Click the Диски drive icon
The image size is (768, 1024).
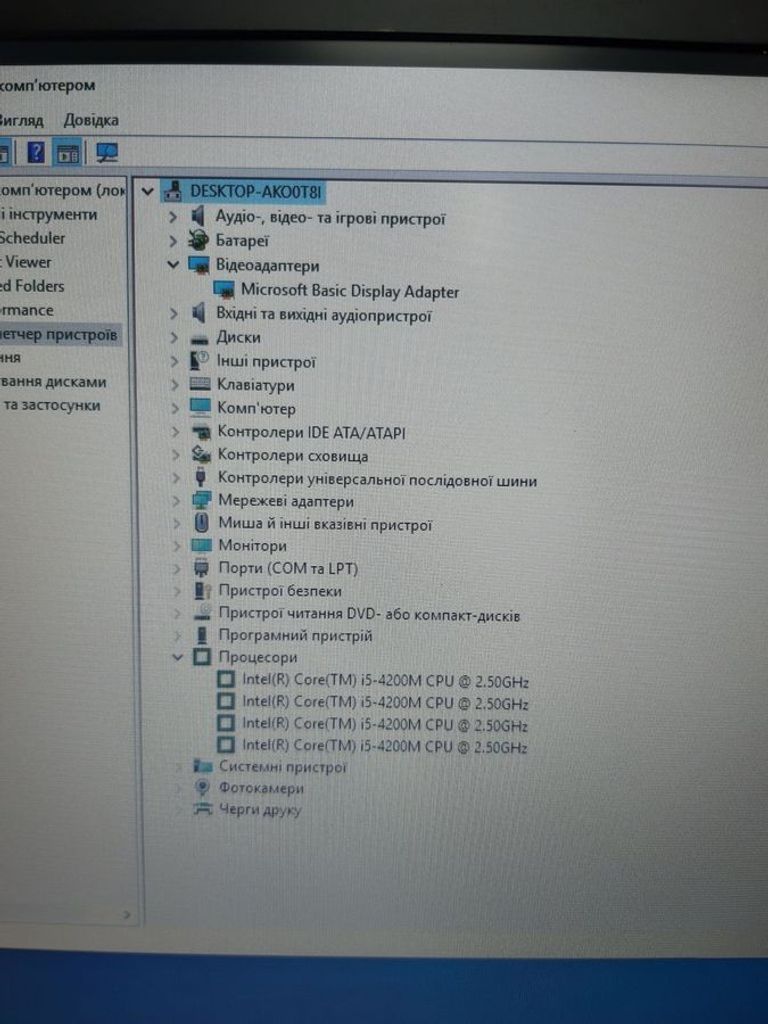(199, 338)
